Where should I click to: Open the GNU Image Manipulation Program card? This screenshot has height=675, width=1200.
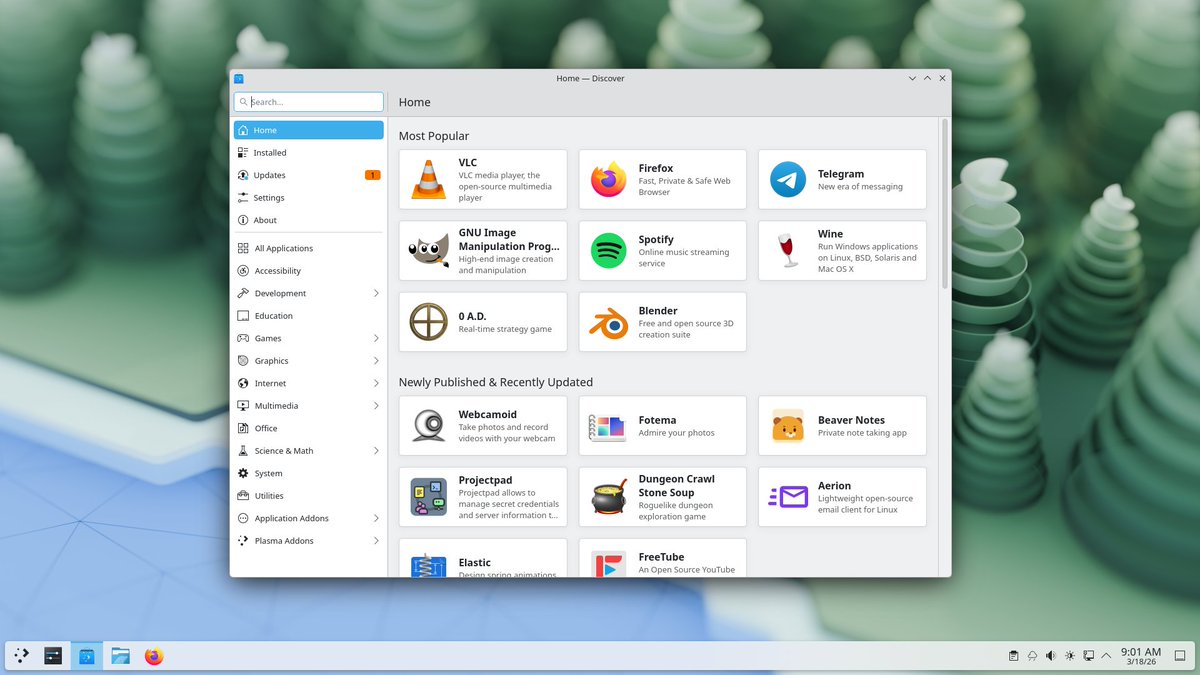[483, 251]
